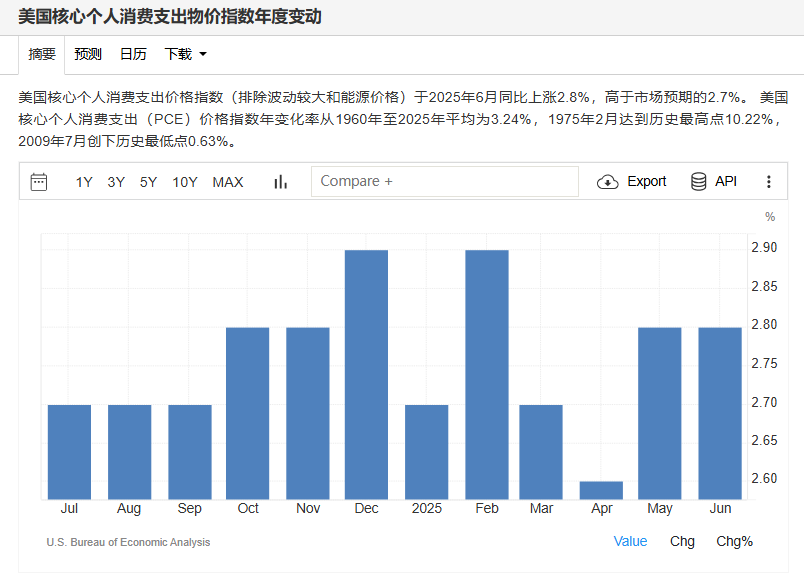Viewport: 804px width, 588px height.
Task: Click the Aug bar in the chart
Action: pyautogui.click(x=130, y=452)
